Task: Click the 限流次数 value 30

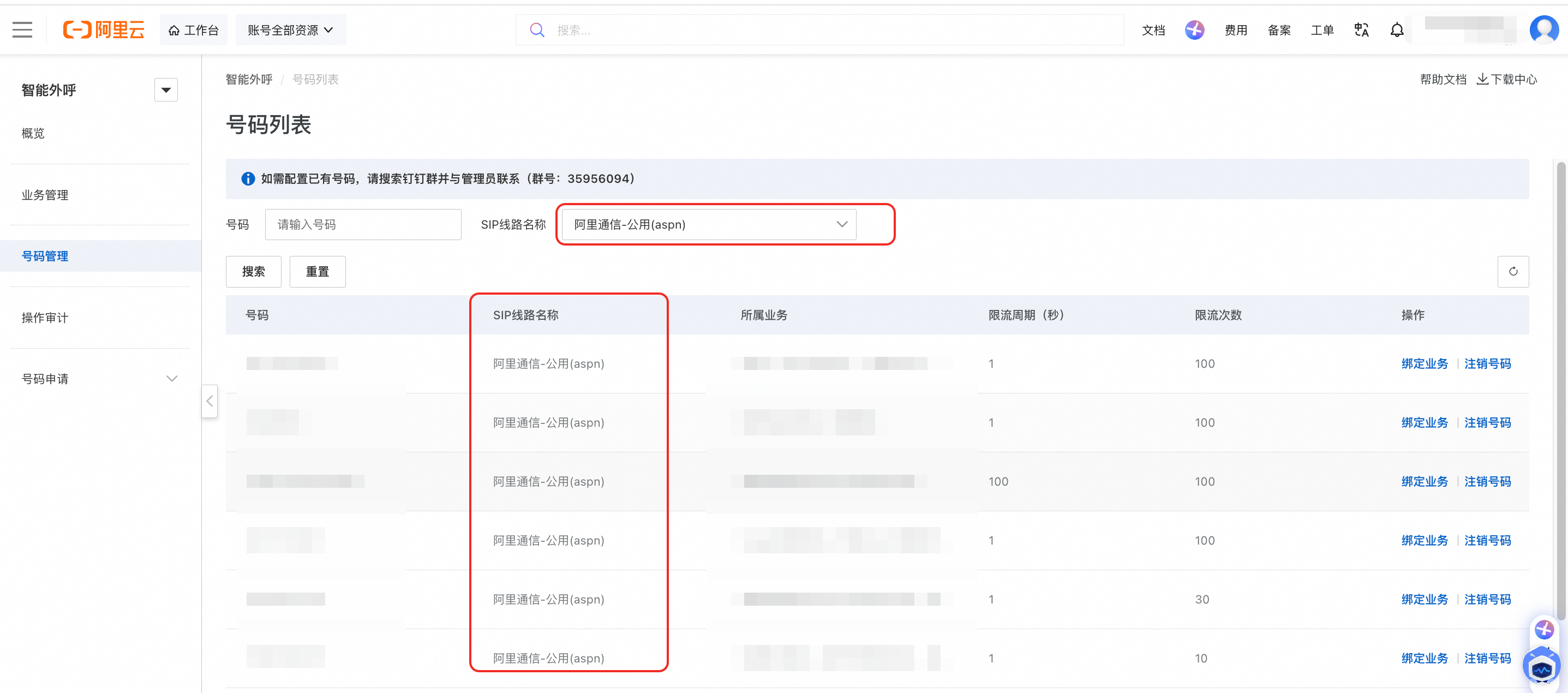Action: point(1201,599)
